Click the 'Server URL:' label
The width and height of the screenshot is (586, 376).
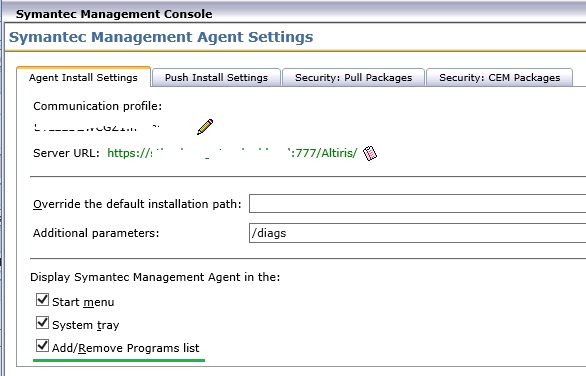(67, 153)
